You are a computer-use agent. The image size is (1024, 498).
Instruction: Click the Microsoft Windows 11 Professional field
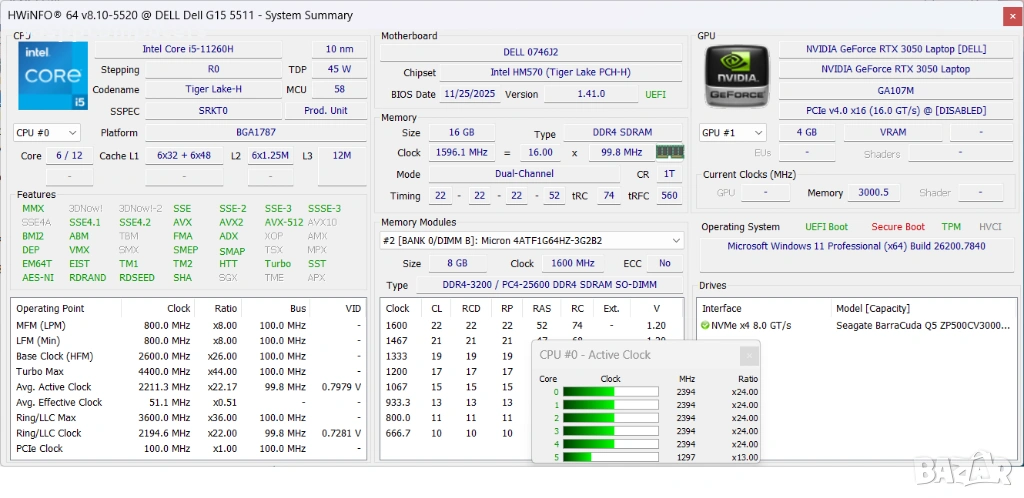(x=855, y=246)
